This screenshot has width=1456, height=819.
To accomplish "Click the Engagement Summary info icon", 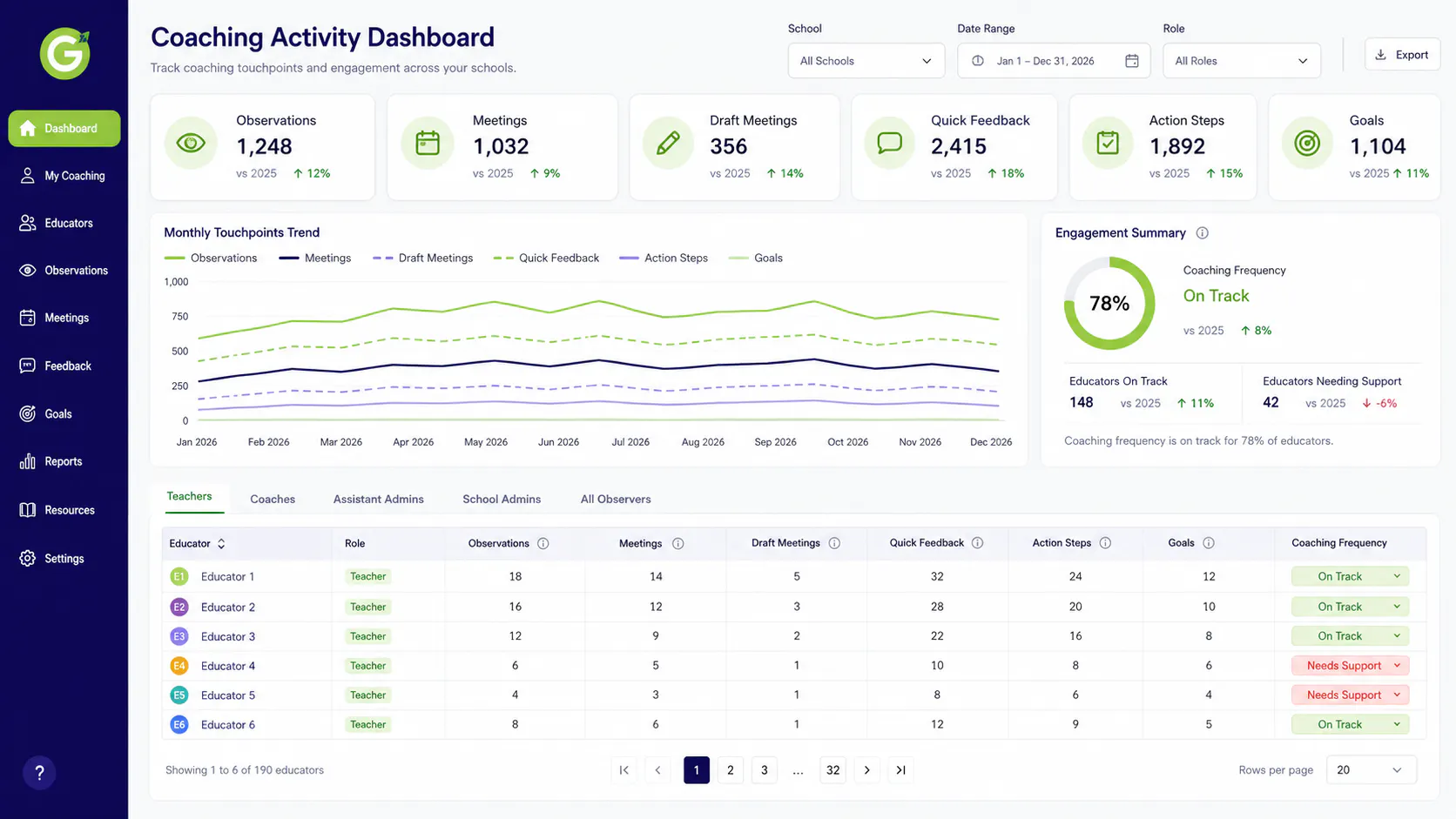I will coord(1203,233).
